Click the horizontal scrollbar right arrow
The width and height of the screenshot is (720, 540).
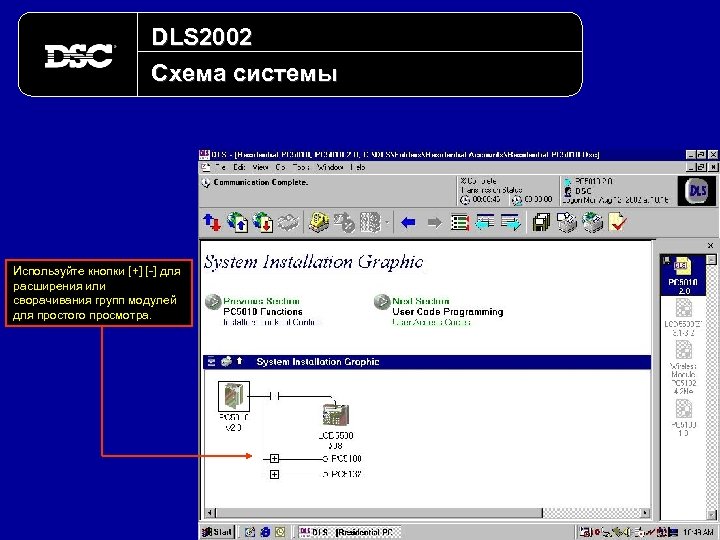645,512
